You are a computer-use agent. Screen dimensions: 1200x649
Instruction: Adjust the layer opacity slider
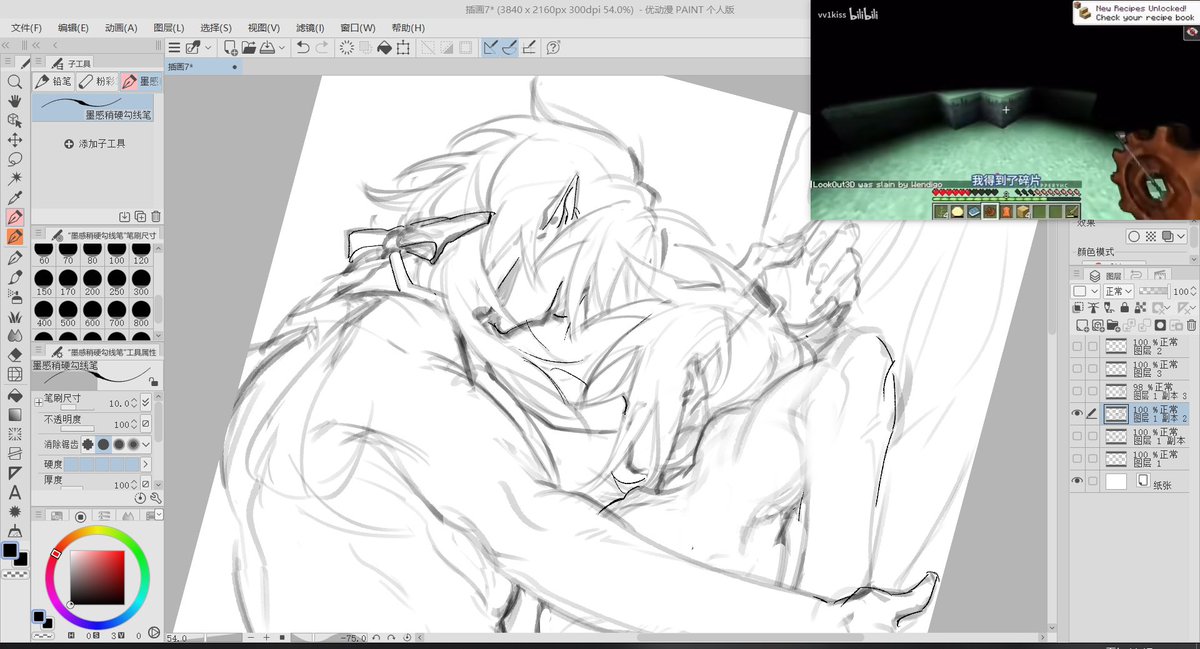pos(1153,291)
